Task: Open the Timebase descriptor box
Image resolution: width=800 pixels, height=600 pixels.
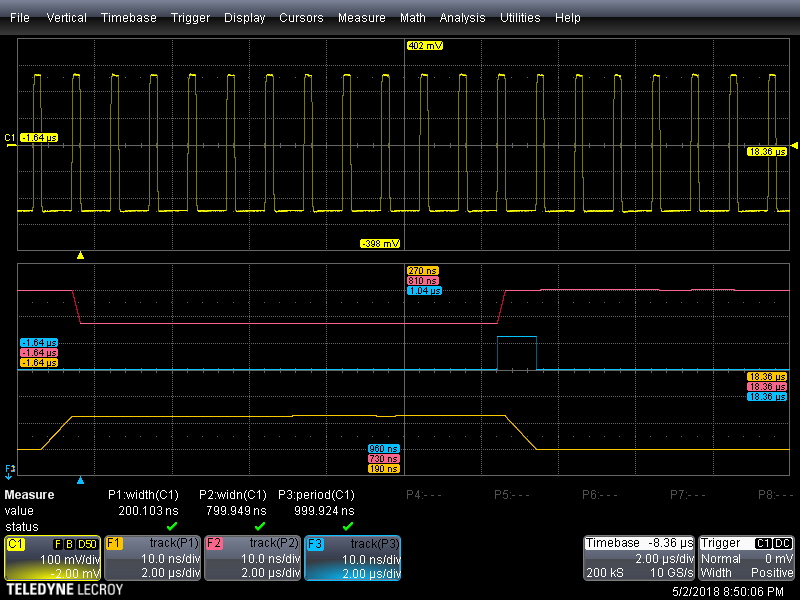Action: [x=639, y=558]
